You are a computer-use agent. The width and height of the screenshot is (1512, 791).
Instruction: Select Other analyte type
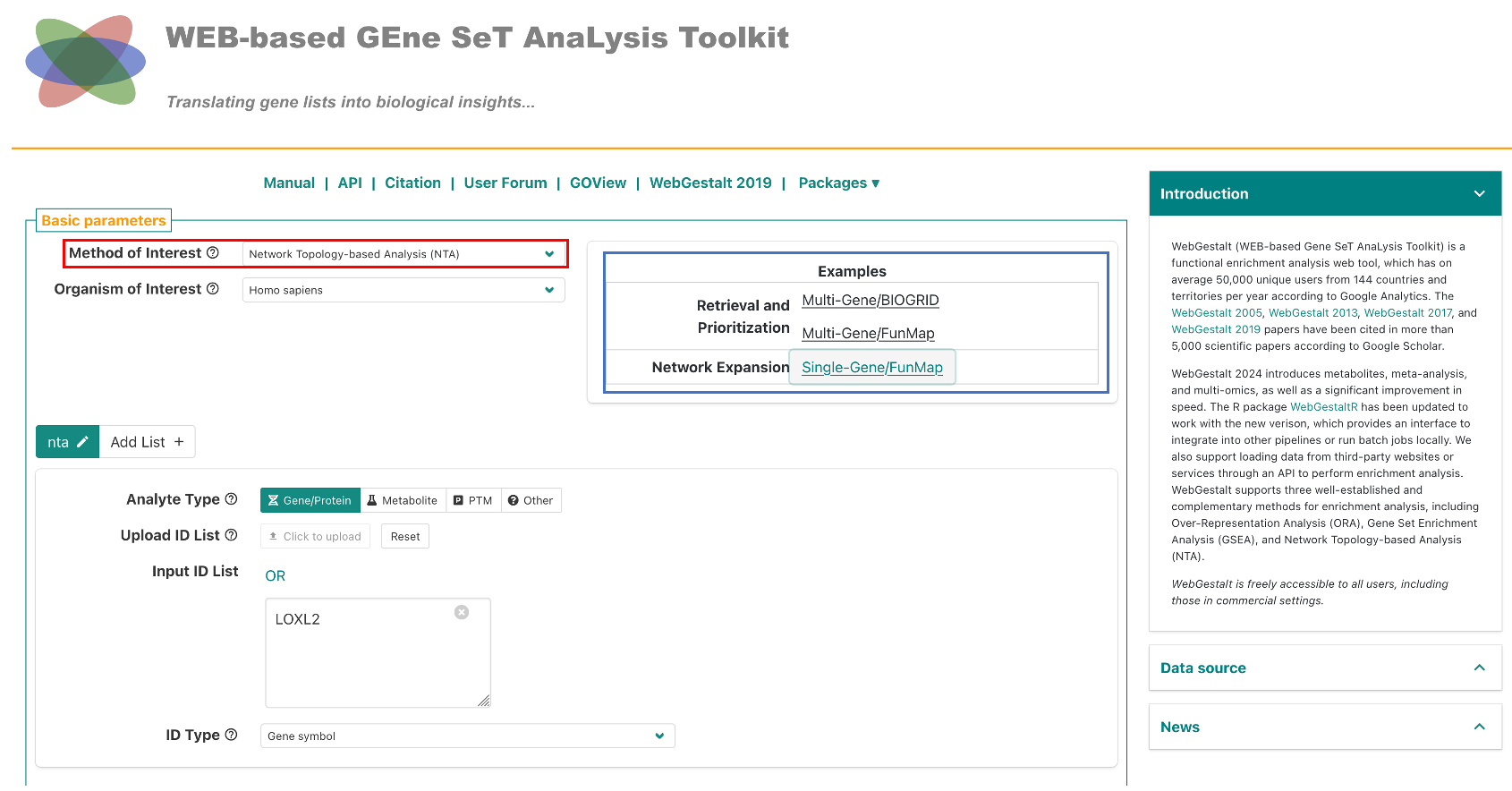coord(531,500)
